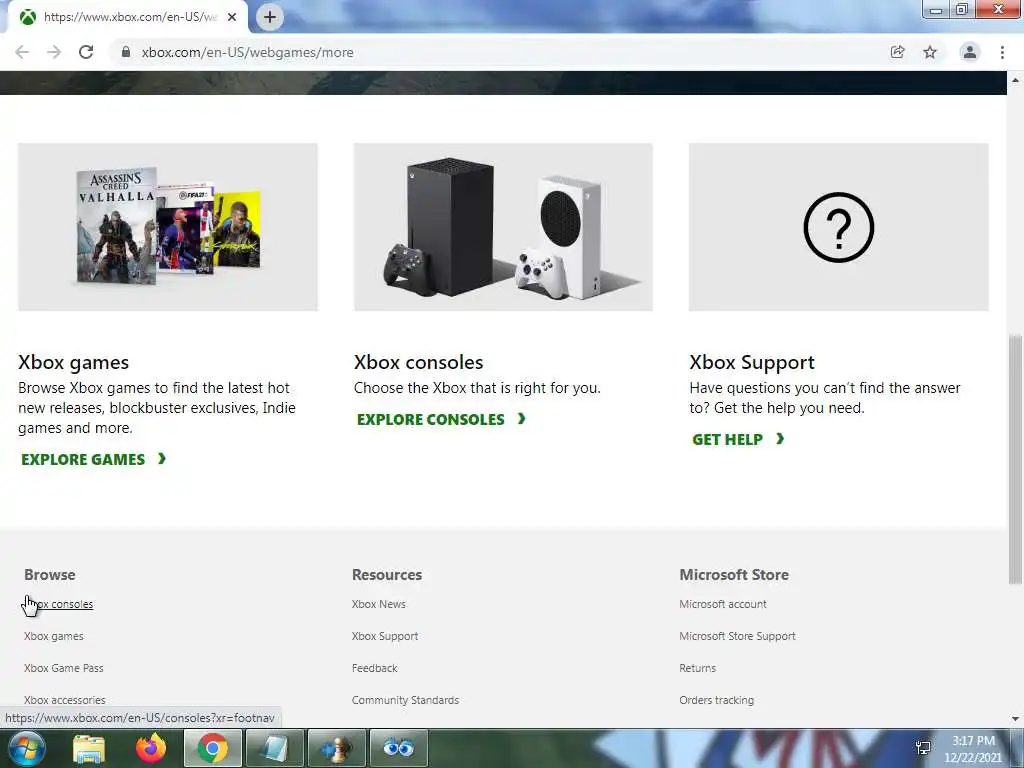Open the Returns footer link
Image resolution: width=1024 pixels, height=768 pixels.
tap(697, 668)
